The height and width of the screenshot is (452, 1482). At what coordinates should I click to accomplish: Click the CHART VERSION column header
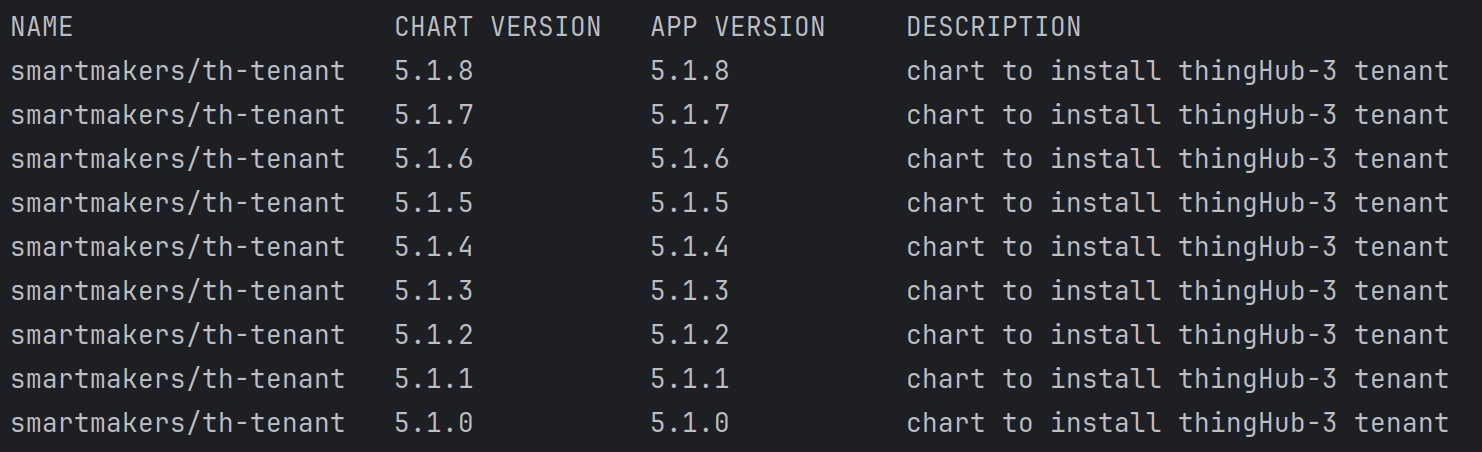[x=498, y=27]
